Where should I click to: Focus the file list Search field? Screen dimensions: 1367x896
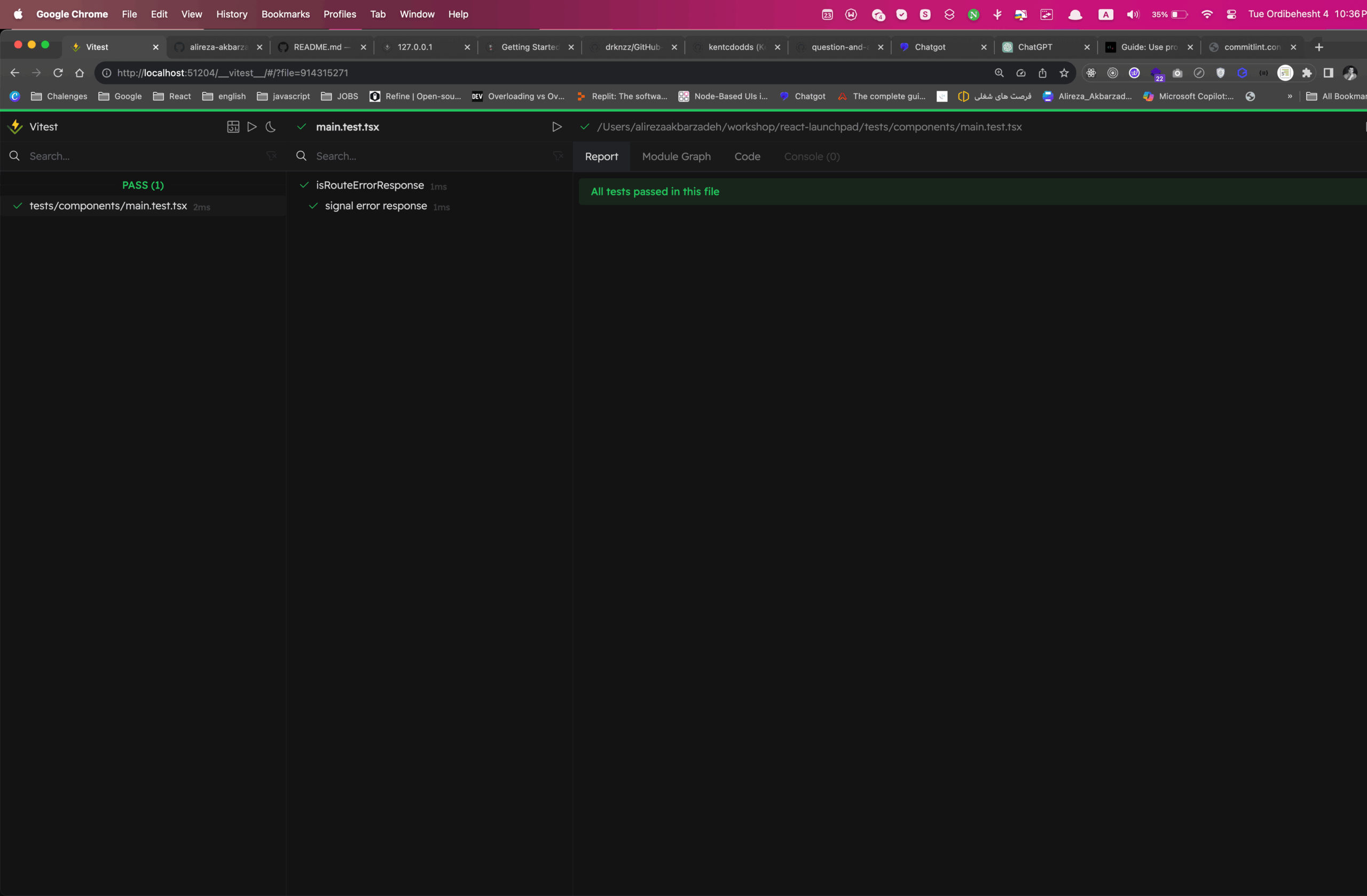click(144, 156)
